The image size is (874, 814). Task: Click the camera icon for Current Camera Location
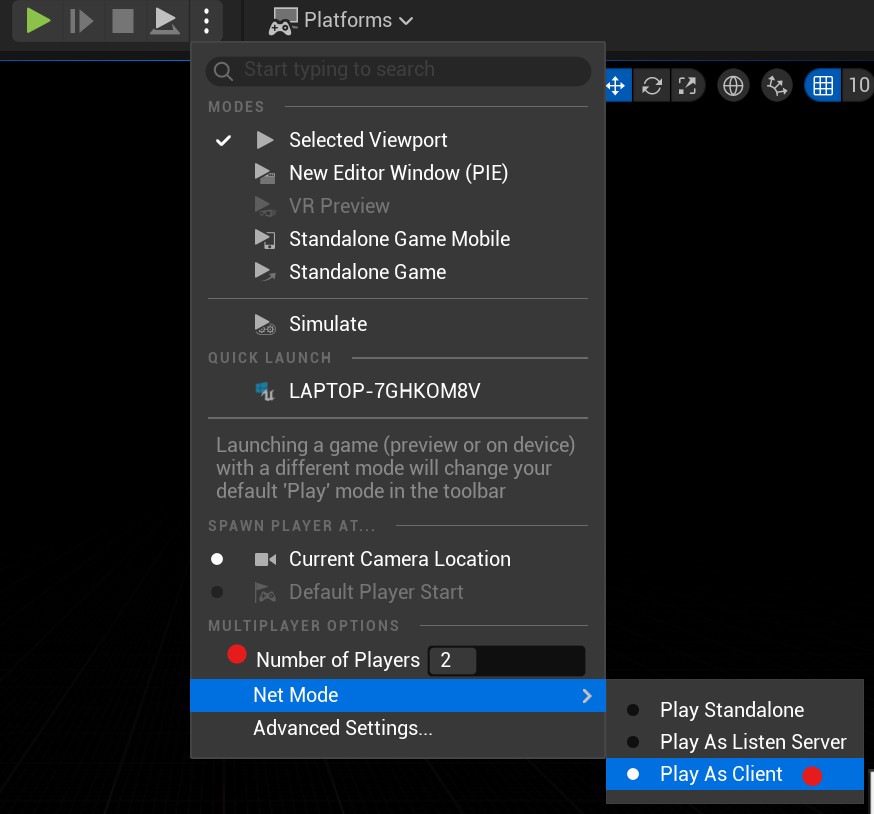[x=265, y=559]
